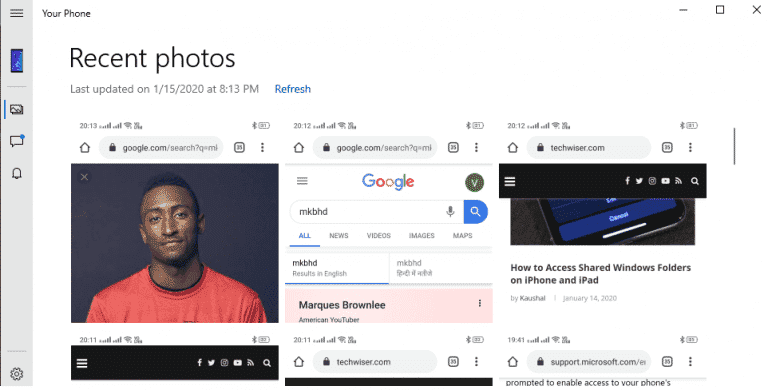Open the Photos section in sidebar
The width and height of the screenshot is (768, 390).
(x=17, y=109)
